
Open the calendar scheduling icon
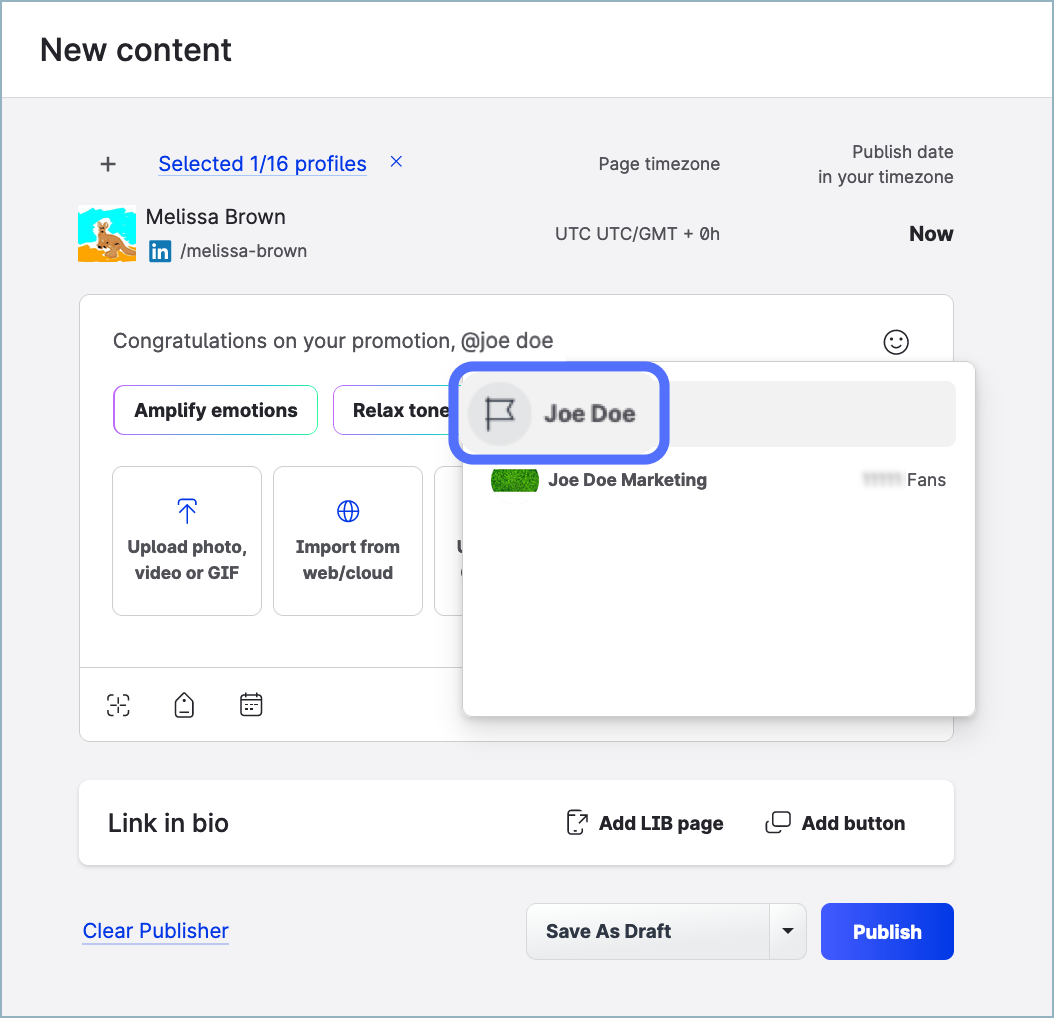point(251,705)
